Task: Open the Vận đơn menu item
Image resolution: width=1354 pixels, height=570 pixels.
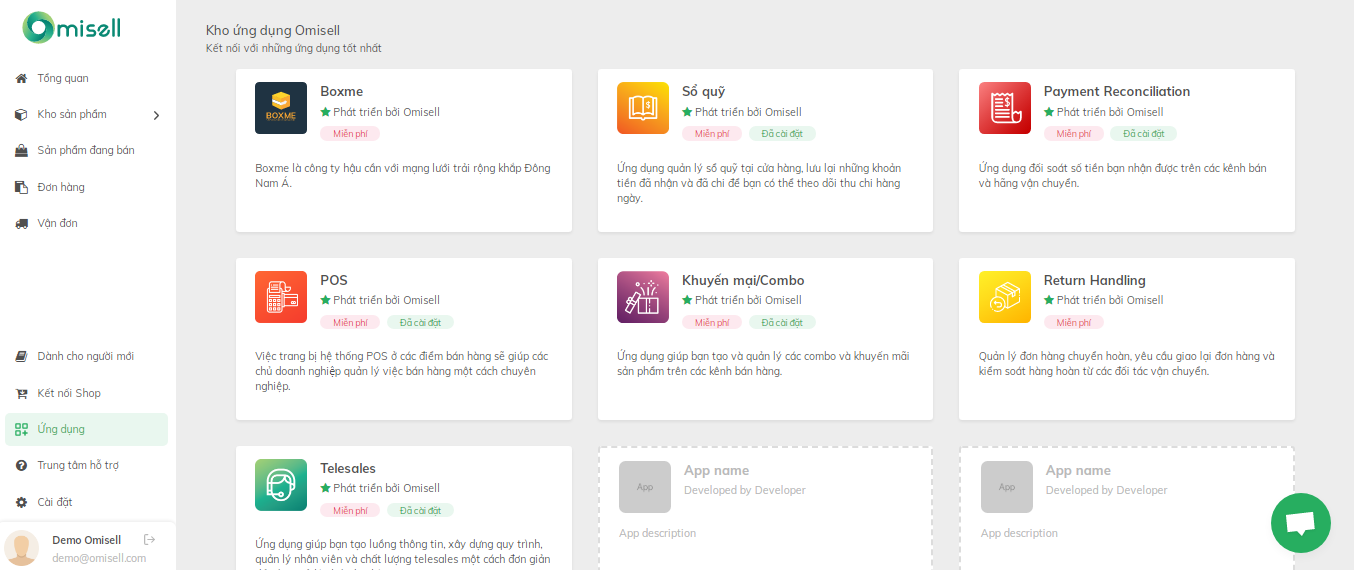Action: point(57,223)
